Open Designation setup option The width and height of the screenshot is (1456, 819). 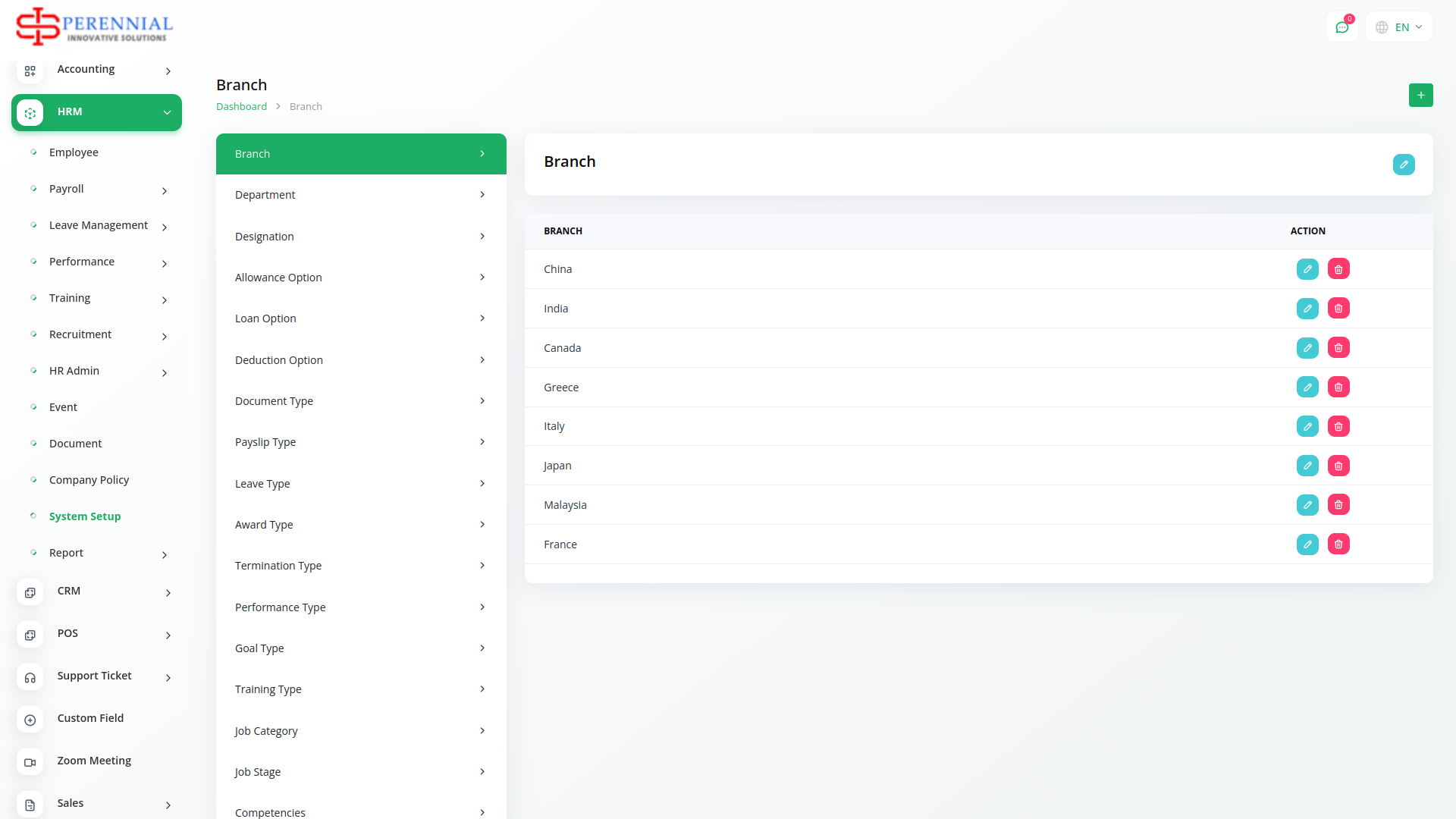coord(360,237)
